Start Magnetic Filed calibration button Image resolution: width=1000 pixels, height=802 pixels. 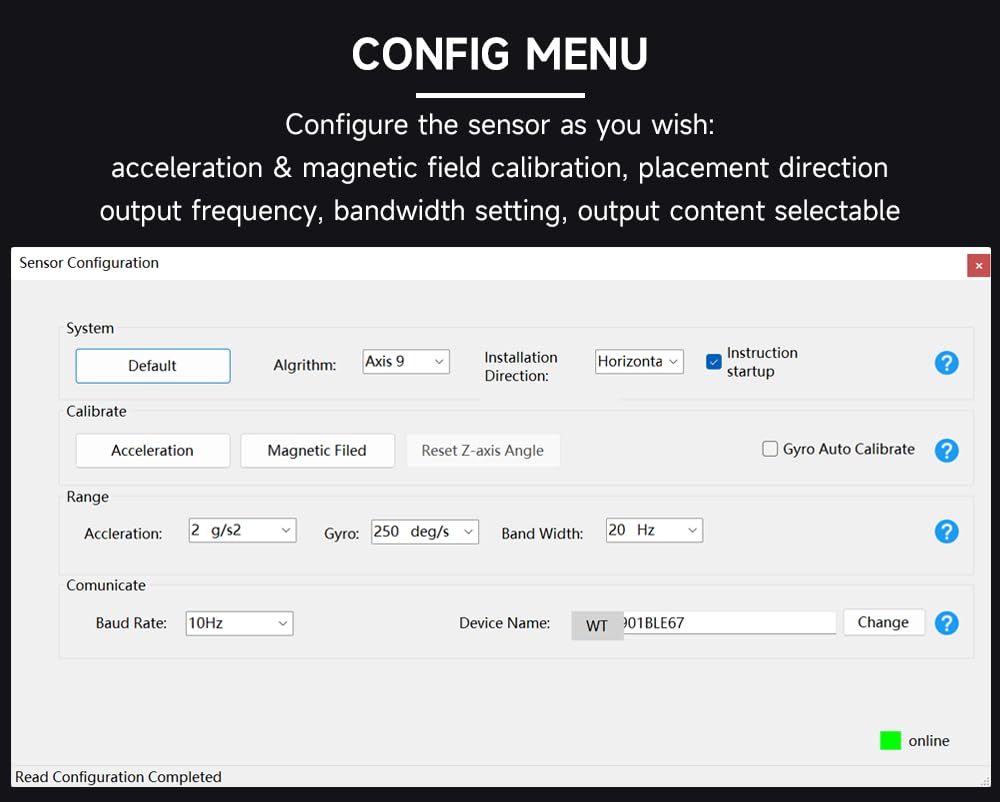click(x=317, y=450)
